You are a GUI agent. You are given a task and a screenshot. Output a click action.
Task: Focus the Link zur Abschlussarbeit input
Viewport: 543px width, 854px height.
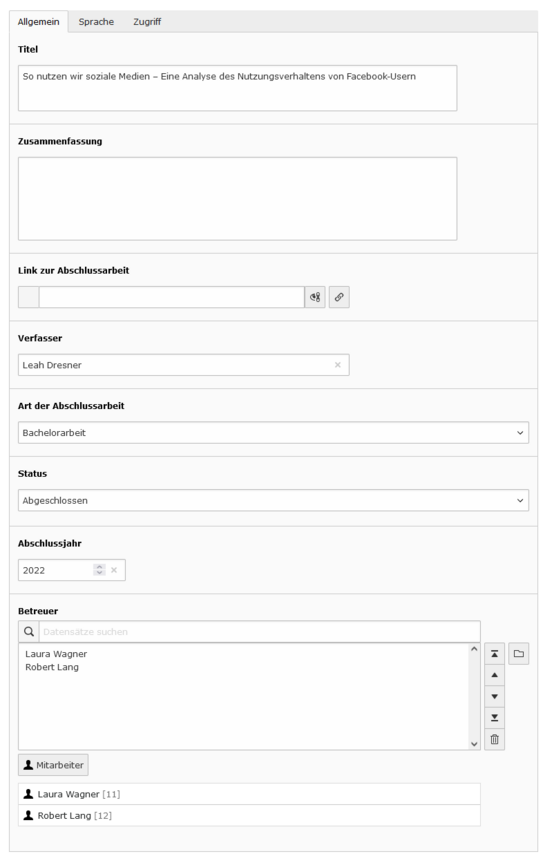click(x=172, y=297)
